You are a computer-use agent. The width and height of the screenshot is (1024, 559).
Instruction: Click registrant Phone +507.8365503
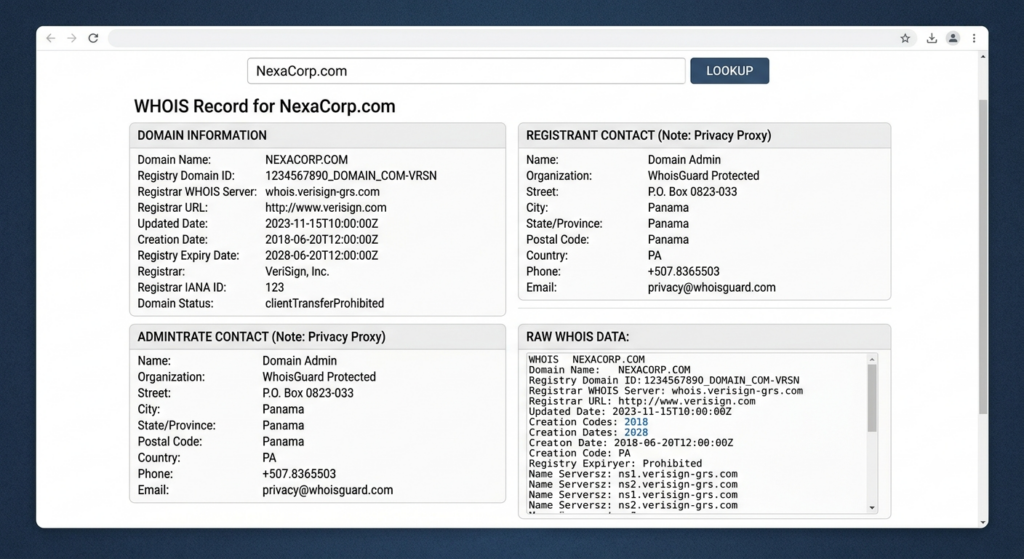click(x=683, y=272)
